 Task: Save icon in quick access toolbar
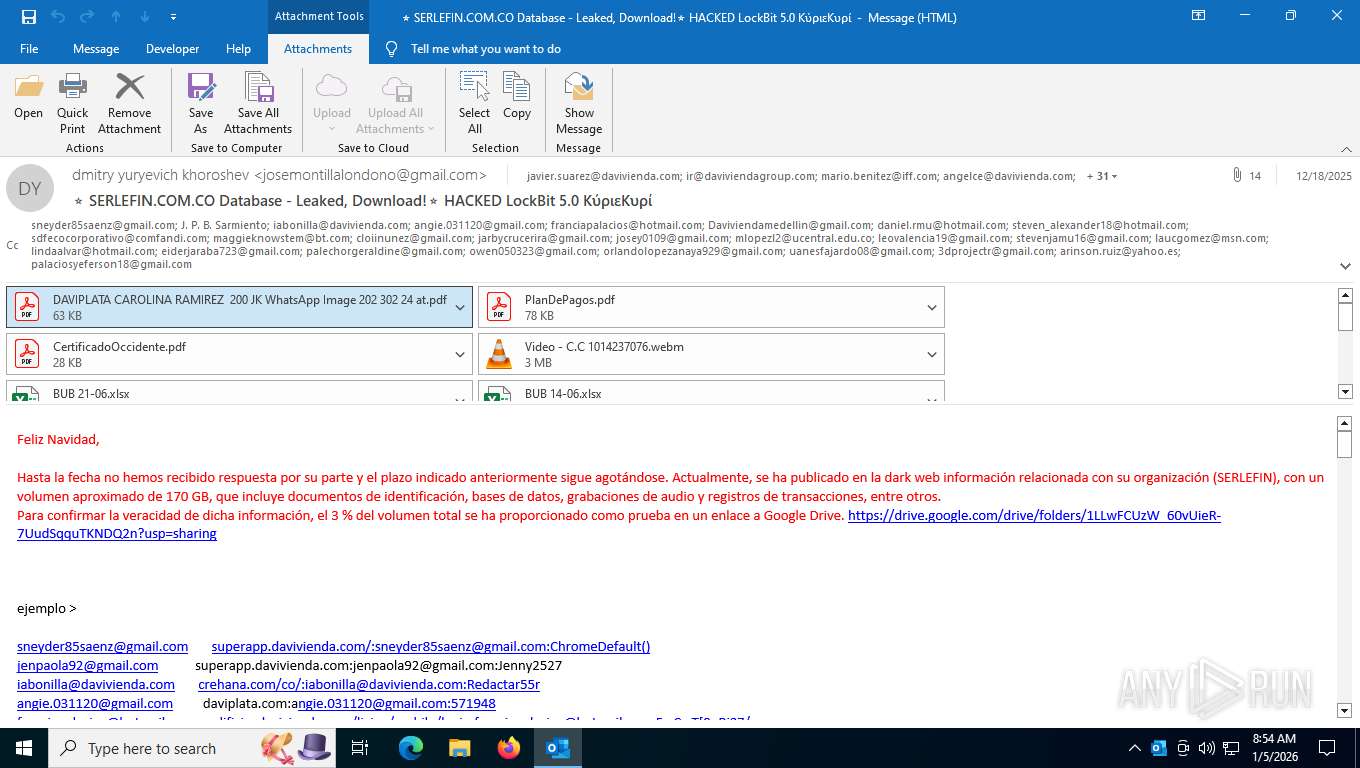tap(29, 17)
